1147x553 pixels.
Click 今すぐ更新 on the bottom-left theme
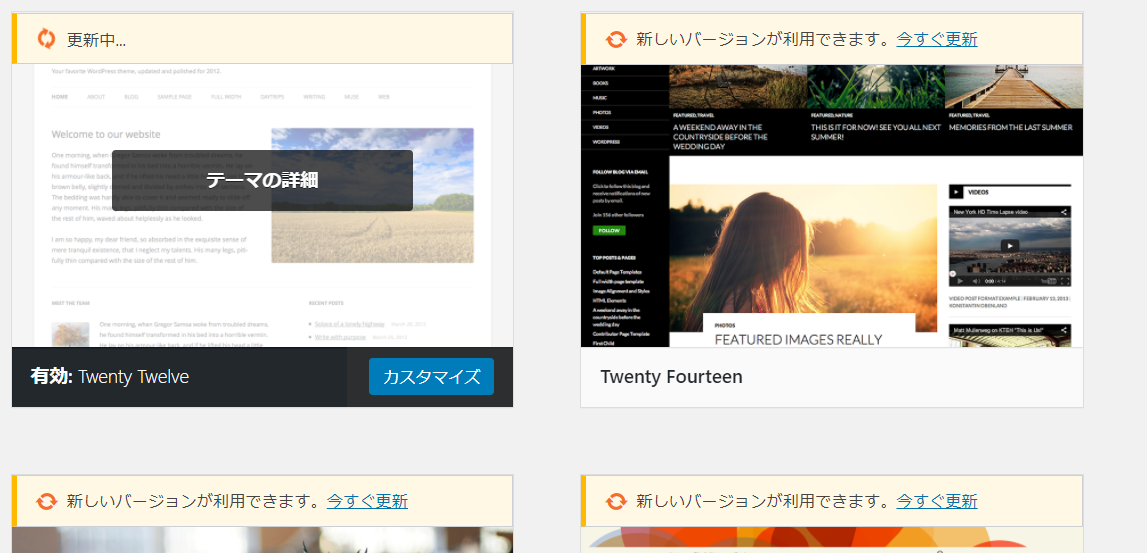click(x=366, y=501)
